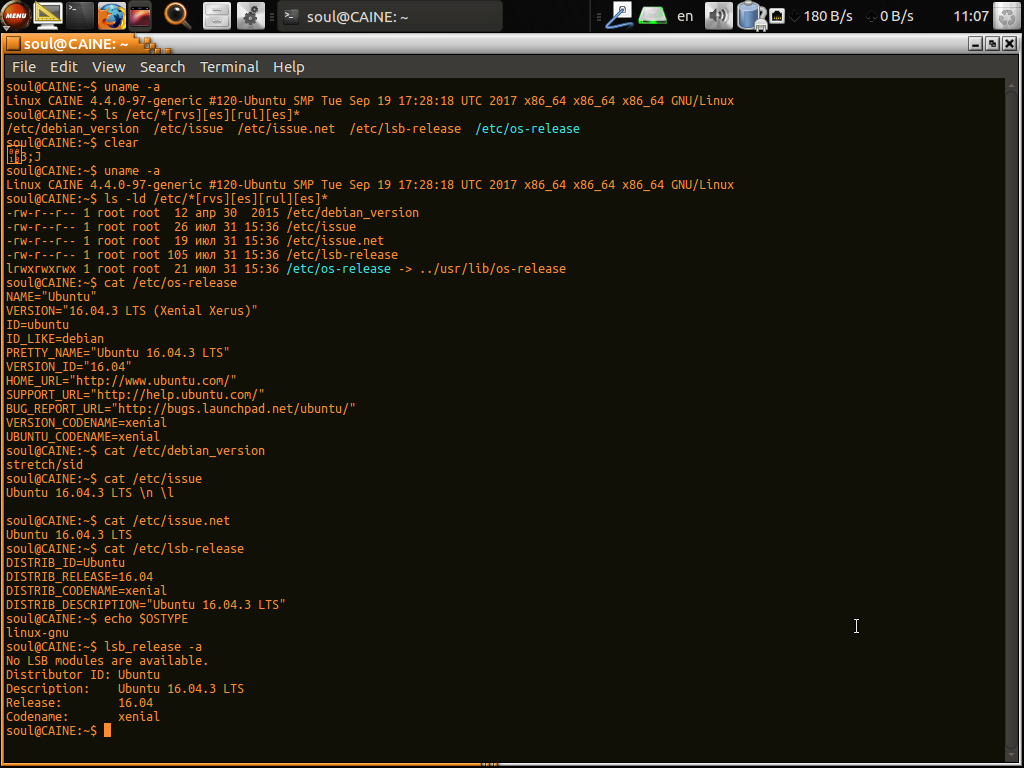Open the red MENU launcher

[x=16, y=16]
